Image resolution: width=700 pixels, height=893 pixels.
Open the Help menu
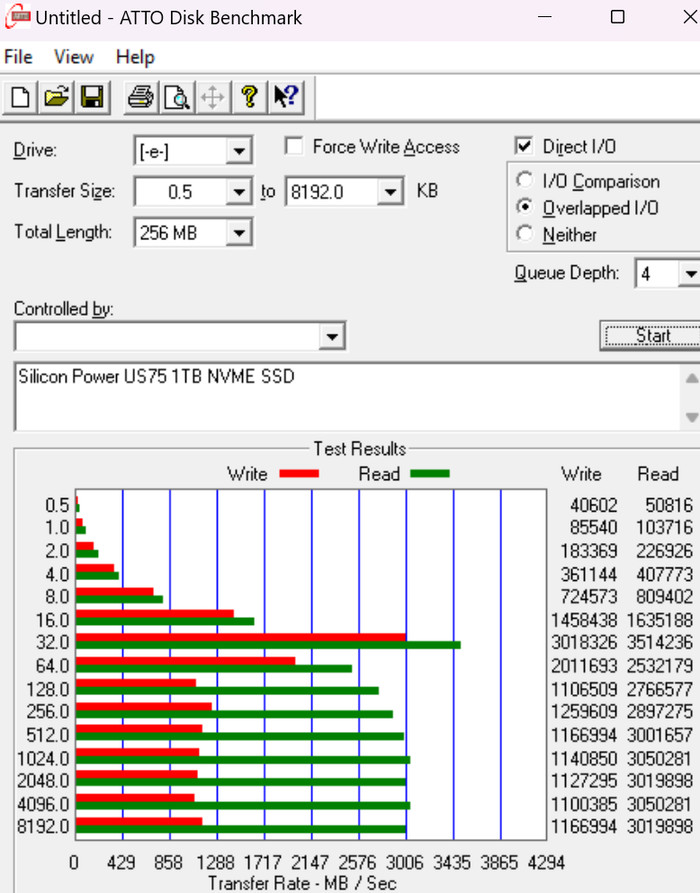tap(135, 57)
